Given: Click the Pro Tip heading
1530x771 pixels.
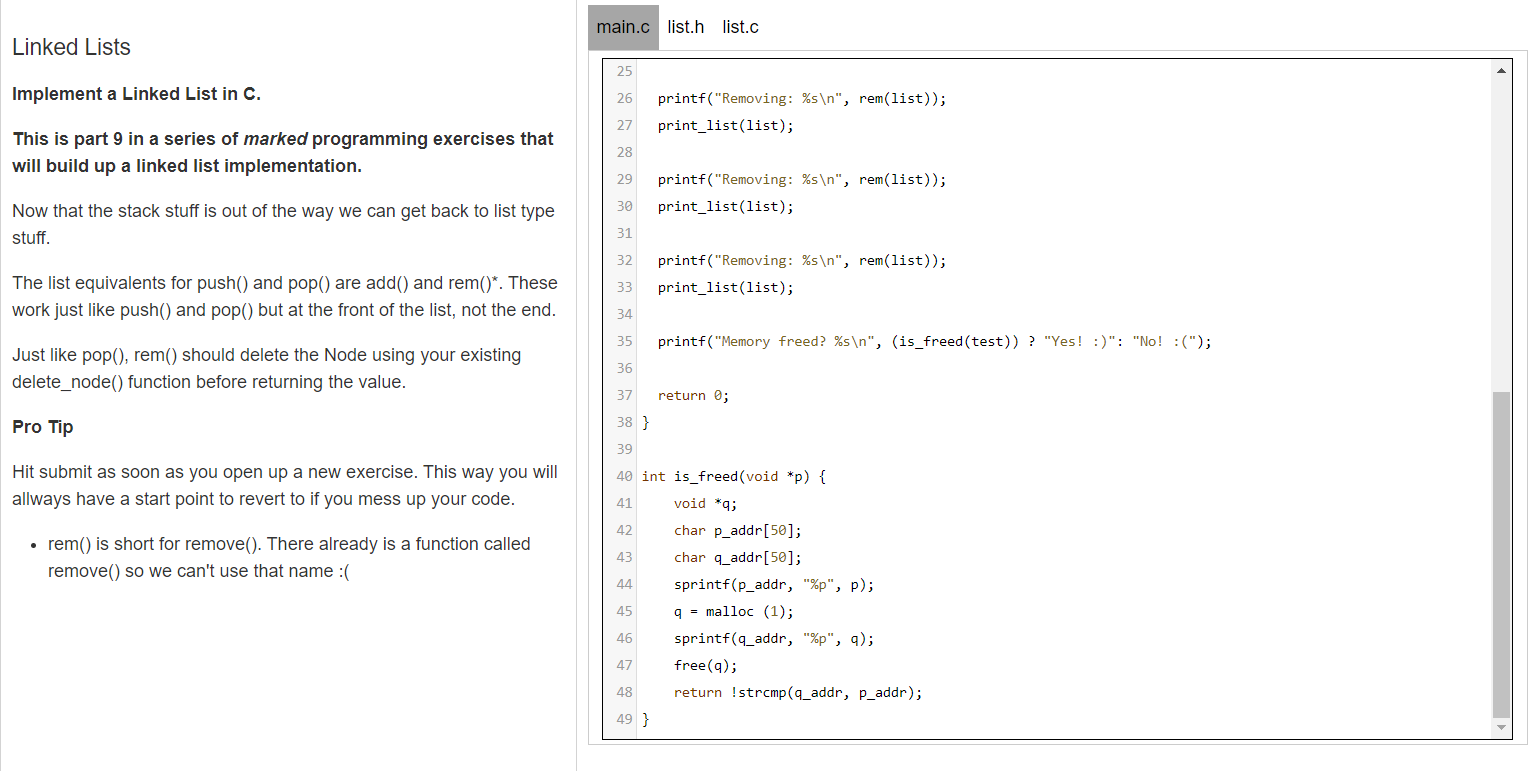Looking at the screenshot, I should point(43,426).
